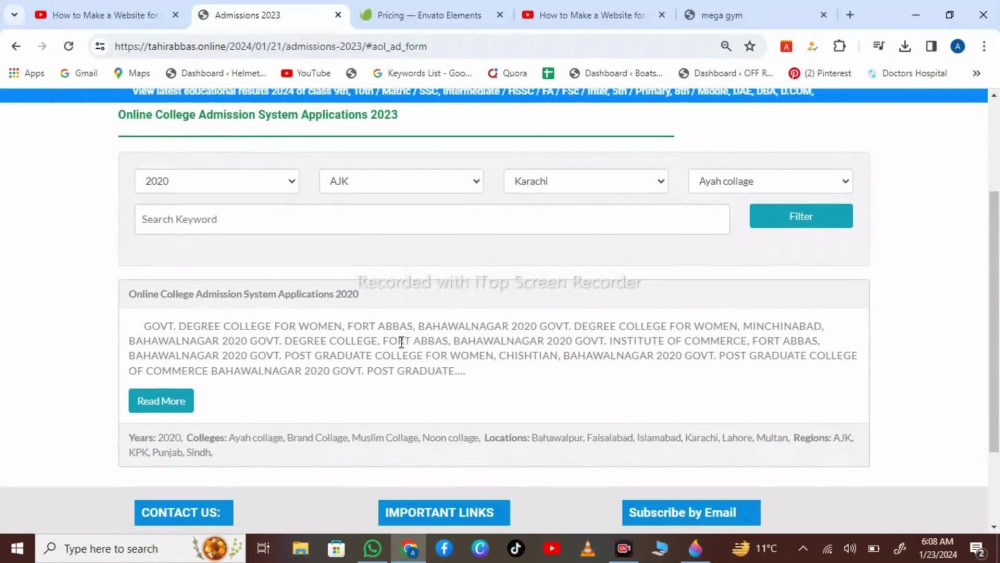Open the YouTube bookmark

306,73
